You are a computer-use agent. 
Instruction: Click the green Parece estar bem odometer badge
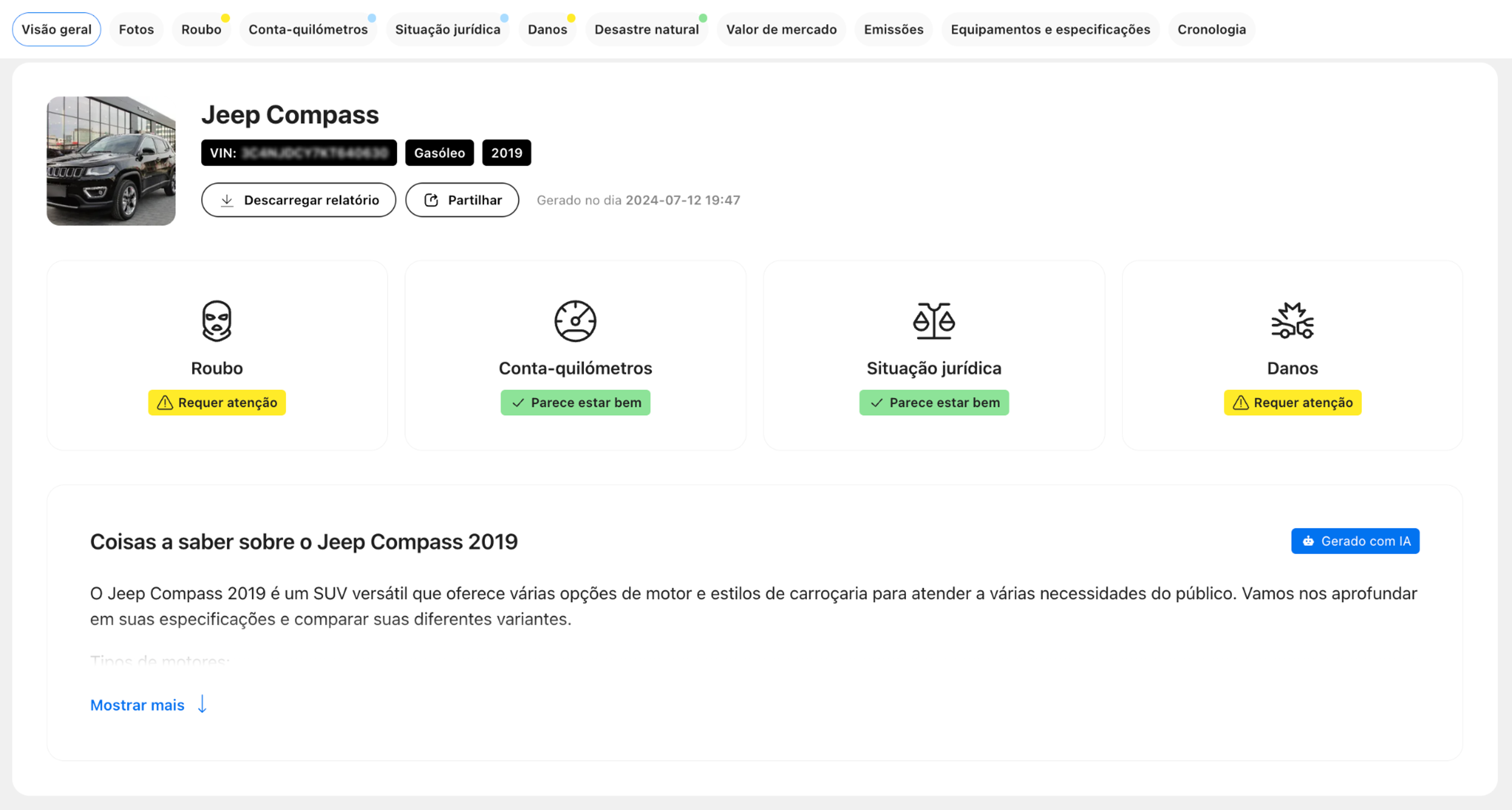click(575, 402)
